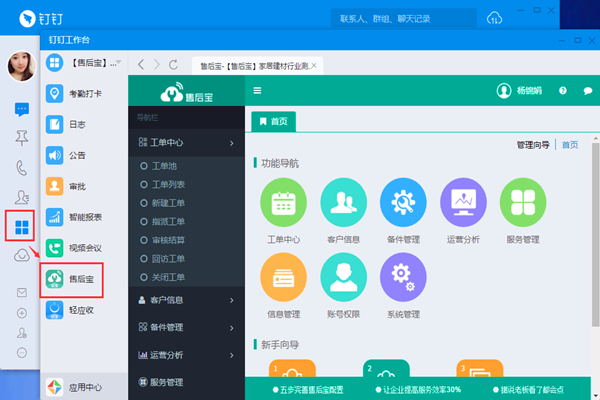Click the help question mark icon

point(562,91)
